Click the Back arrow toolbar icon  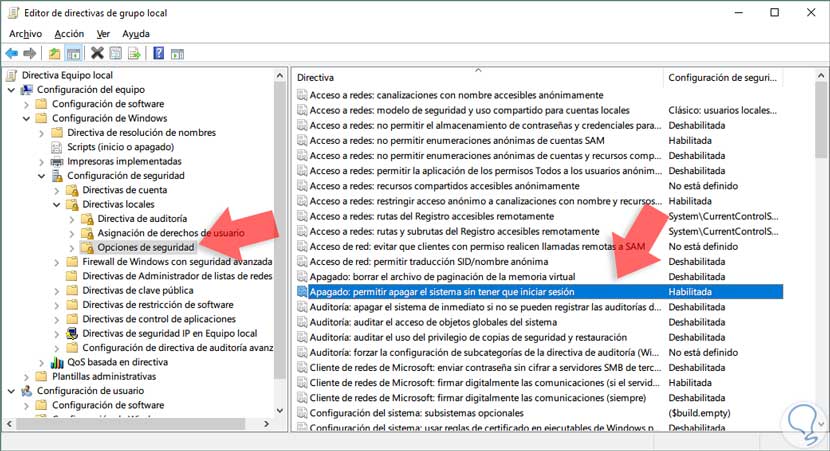12,53
